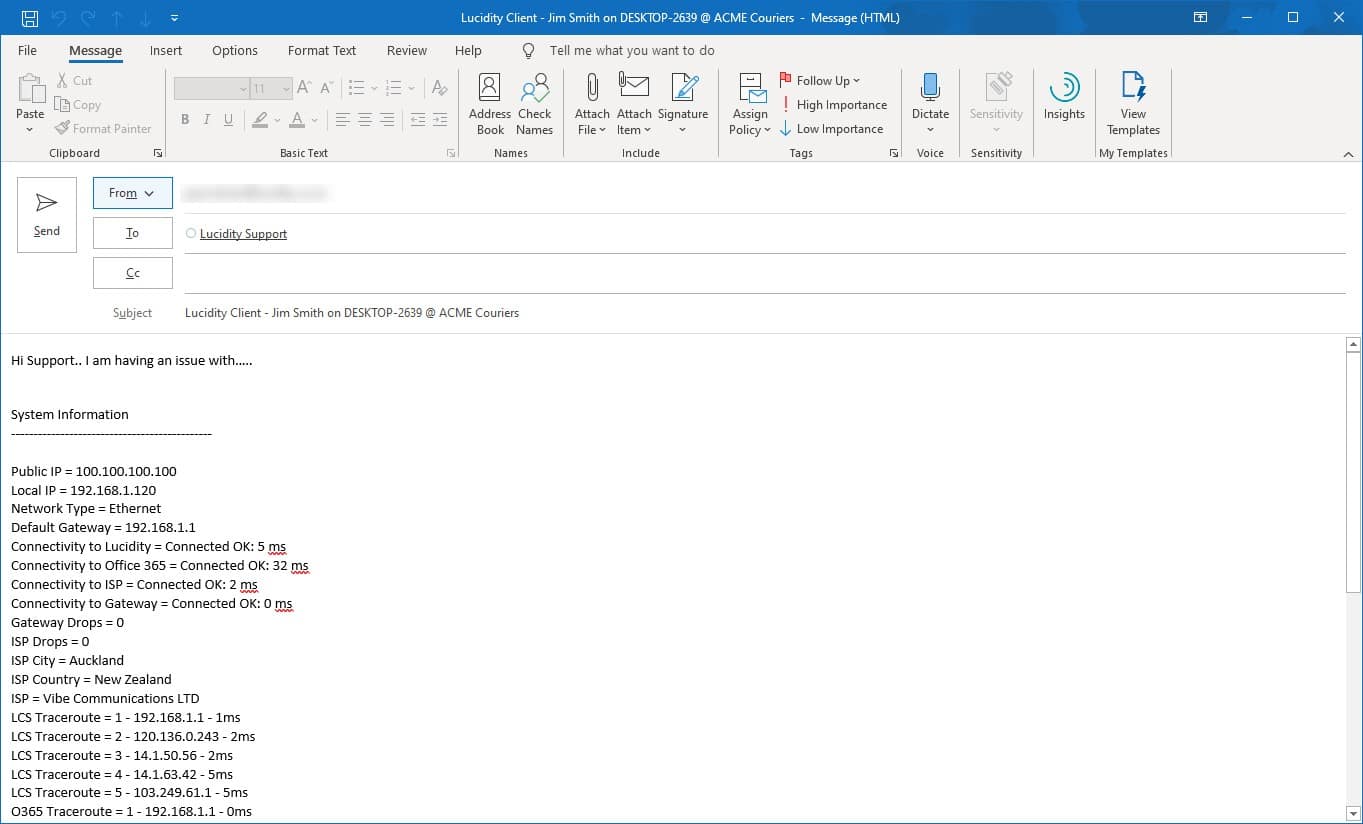Open the From account dropdown
Viewport: 1363px width, 824px height.
(133, 193)
